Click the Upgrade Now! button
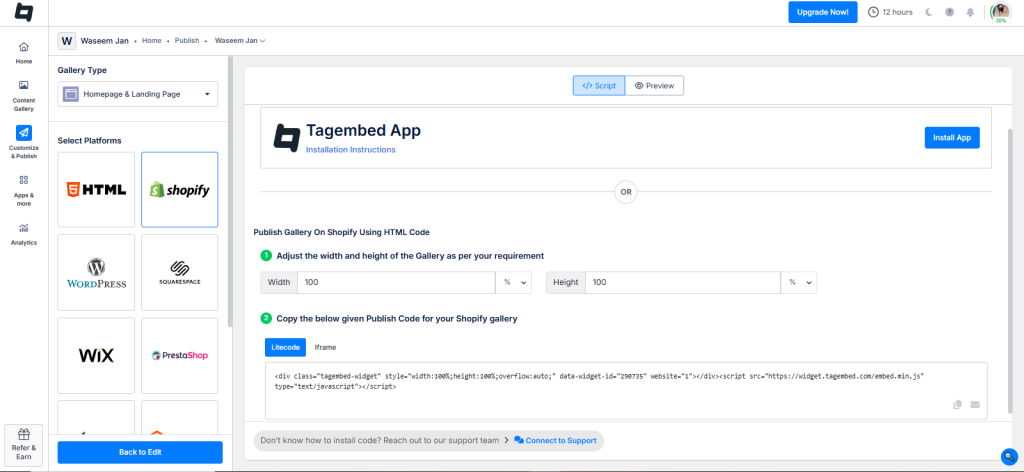1024x472 pixels. [x=822, y=12]
